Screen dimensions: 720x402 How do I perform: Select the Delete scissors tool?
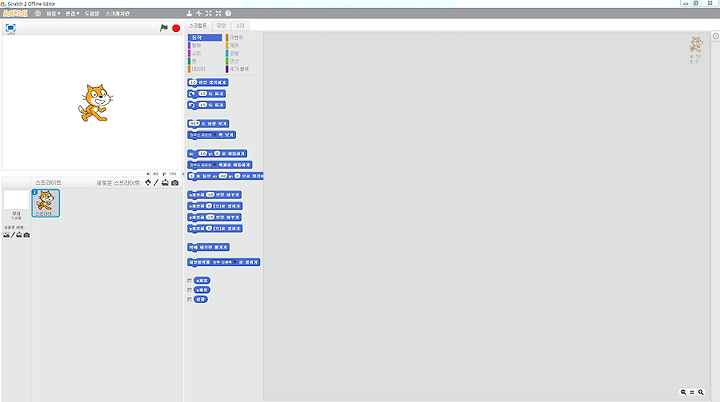click(x=199, y=13)
